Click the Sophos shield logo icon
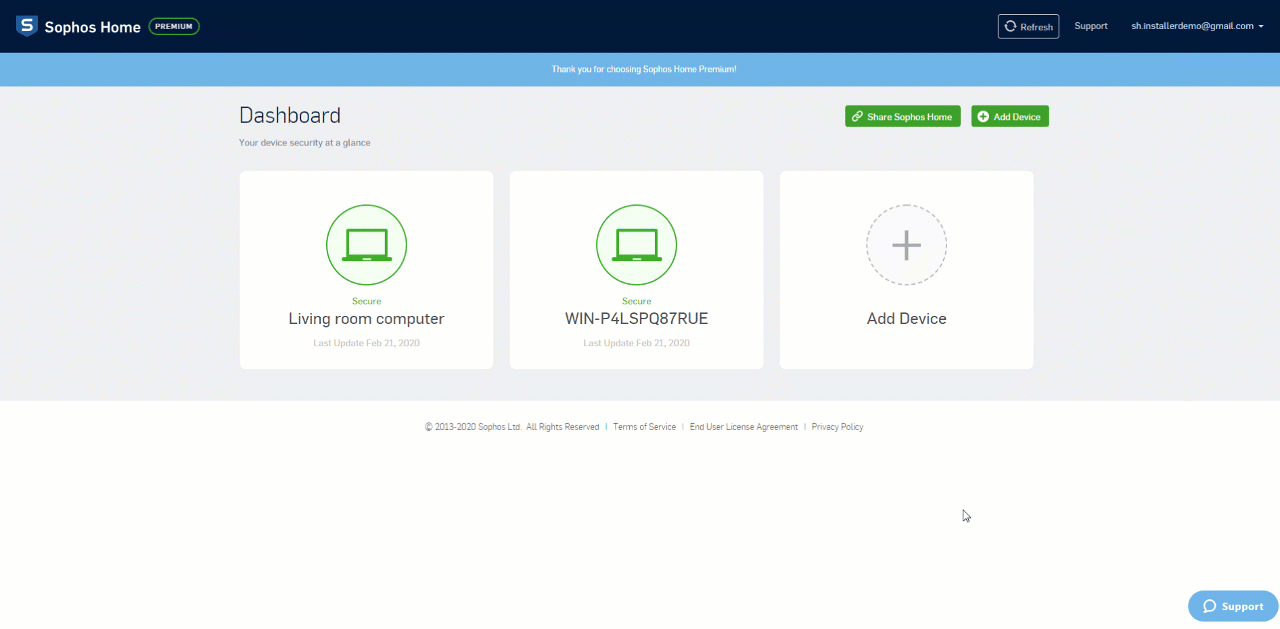This screenshot has width=1280, height=629. [x=27, y=26]
